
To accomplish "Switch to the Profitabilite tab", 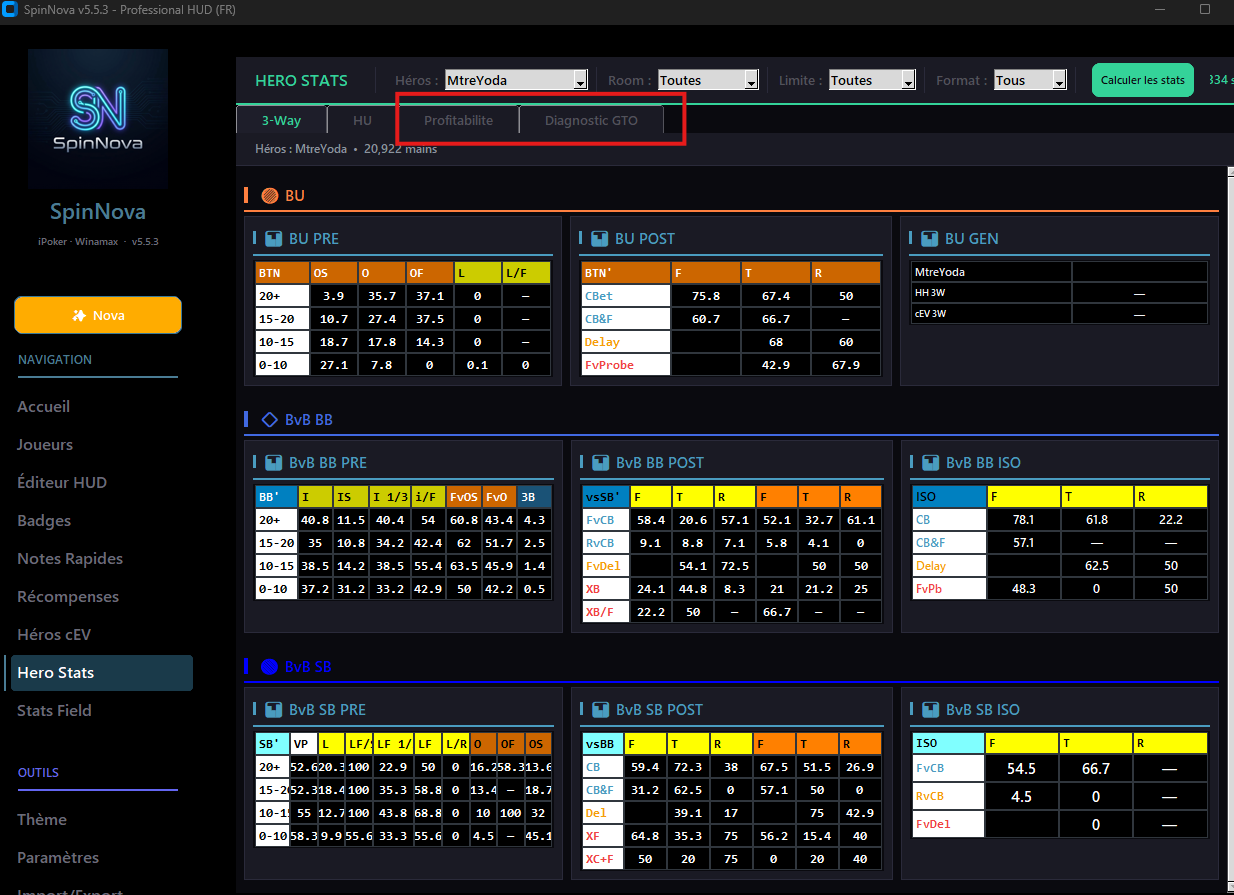I will pos(458,120).
